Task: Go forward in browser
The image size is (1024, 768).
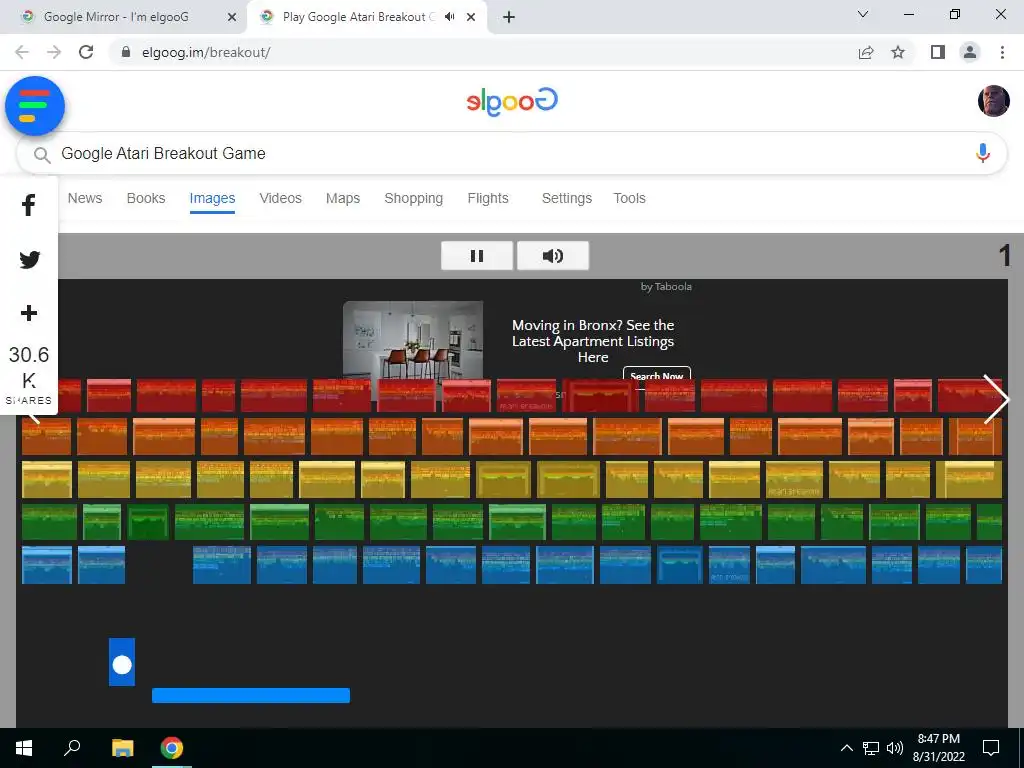Action: point(54,52)
